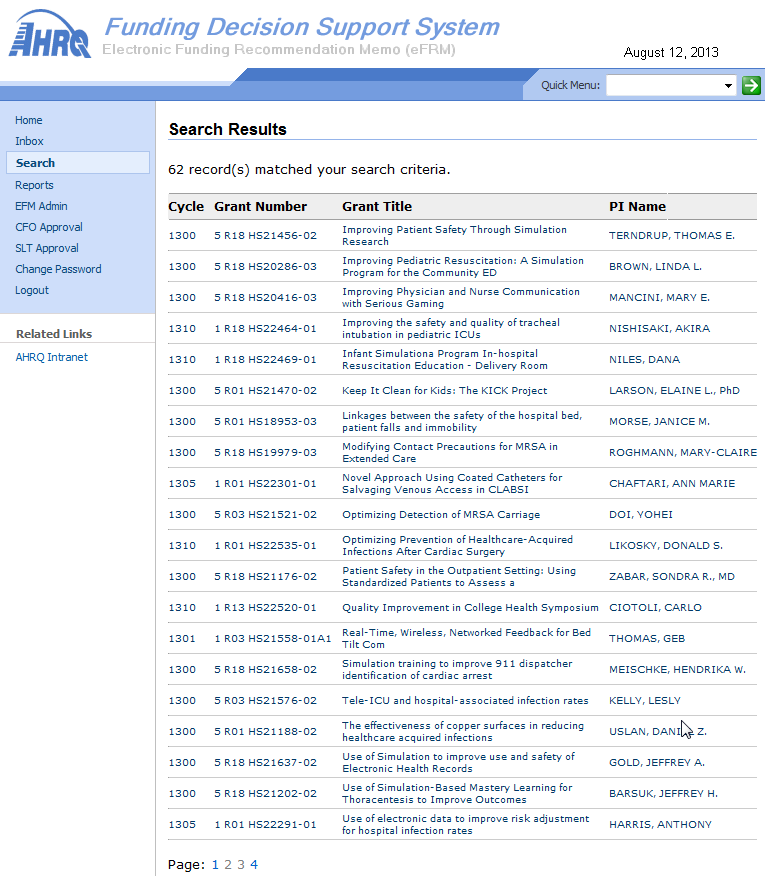Click PI name CHAFTARI, ANN MARIE
765x876 pixels.
coord(672,484)
